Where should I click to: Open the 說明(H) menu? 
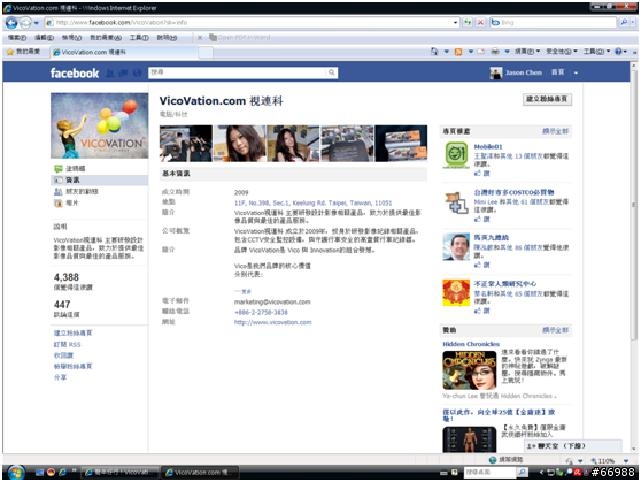coord(167,38)
